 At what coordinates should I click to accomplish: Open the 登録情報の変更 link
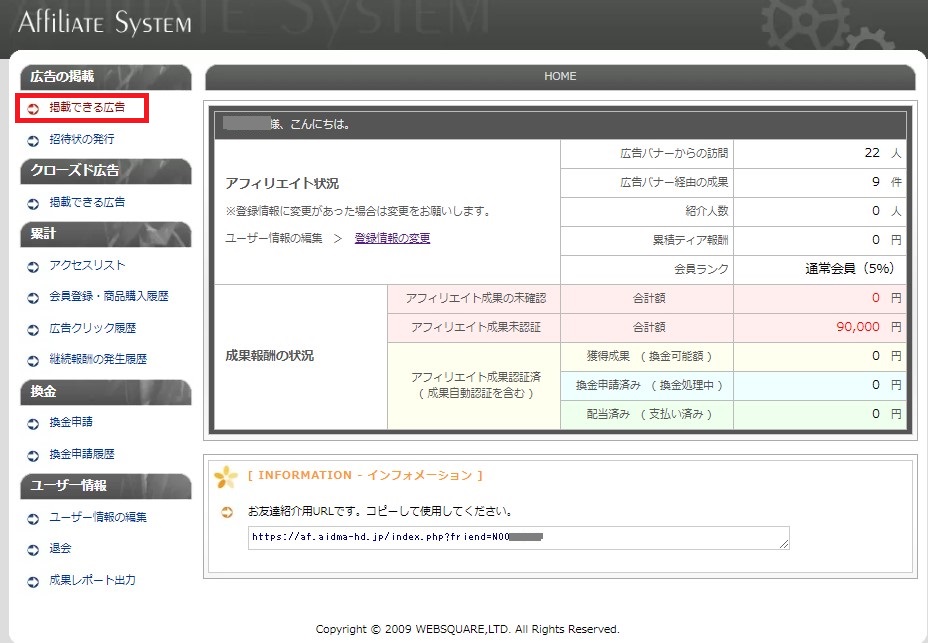pyautogui.click(x=392, y=238)
